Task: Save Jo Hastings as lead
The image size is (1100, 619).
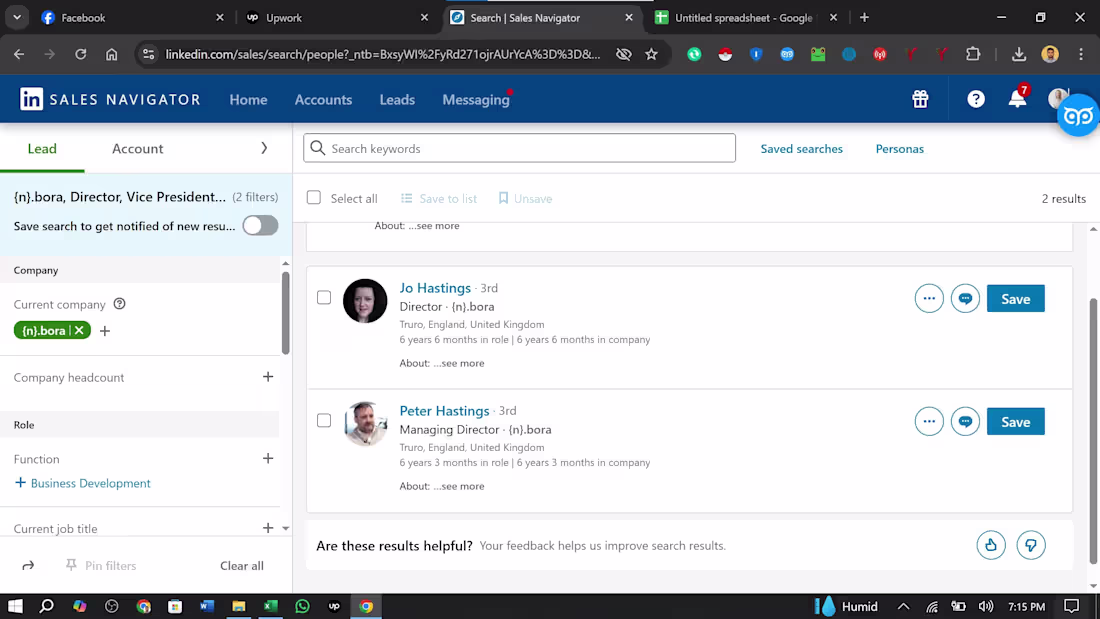Action: pos(1015,299)
